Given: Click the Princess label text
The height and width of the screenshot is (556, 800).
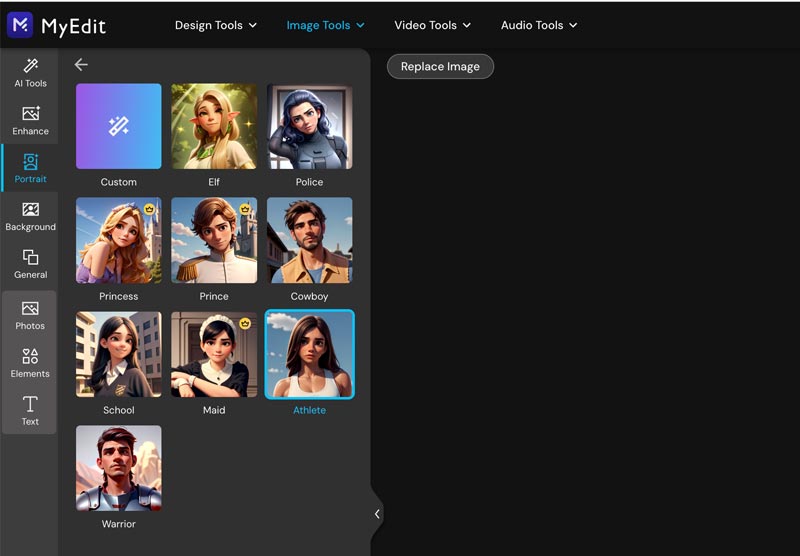Looking at the screenshot, I should pyautogui.click(x=118, y=296).
